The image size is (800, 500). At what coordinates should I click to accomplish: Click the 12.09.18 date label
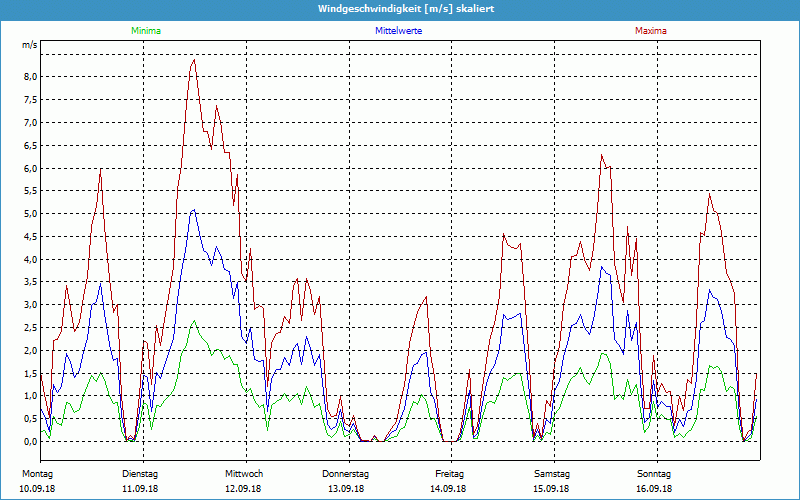(x=243, y=489)
